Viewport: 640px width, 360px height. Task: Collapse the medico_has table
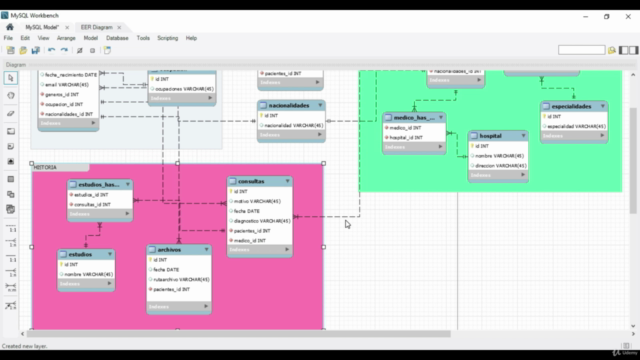click(441, 118)
